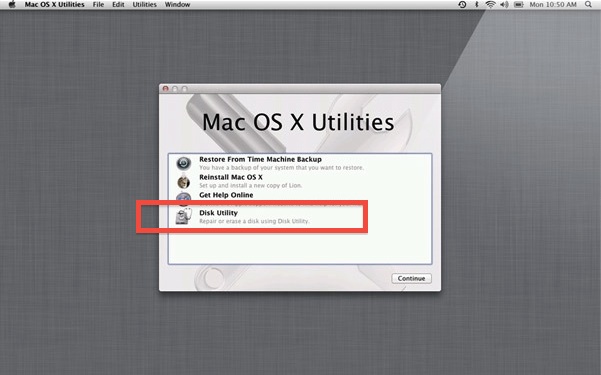Open the Mac OS X Utilities application menu
Screen dimensions: 601x375
click(x=54, y=5)
